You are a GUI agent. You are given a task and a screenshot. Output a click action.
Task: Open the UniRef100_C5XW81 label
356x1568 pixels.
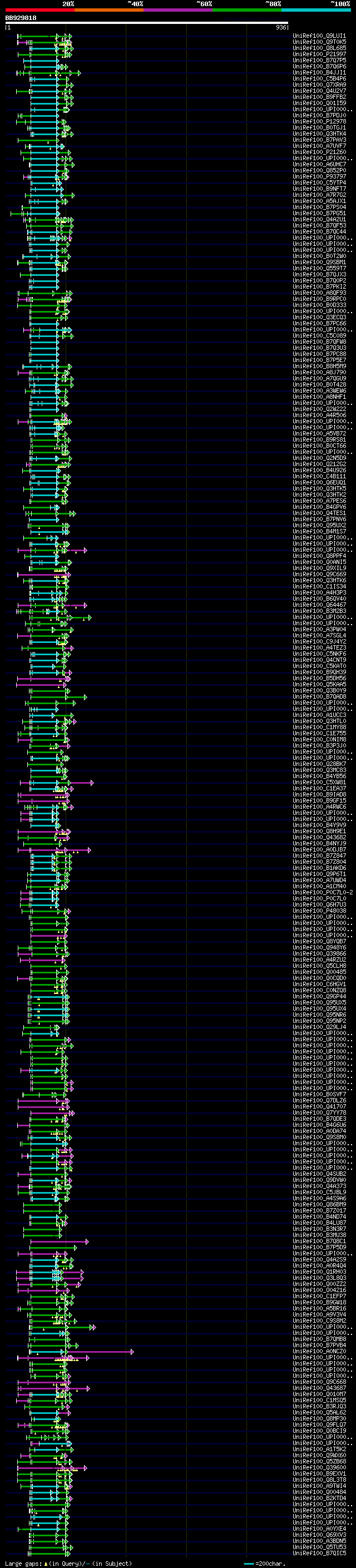click(x=319, y=782)
